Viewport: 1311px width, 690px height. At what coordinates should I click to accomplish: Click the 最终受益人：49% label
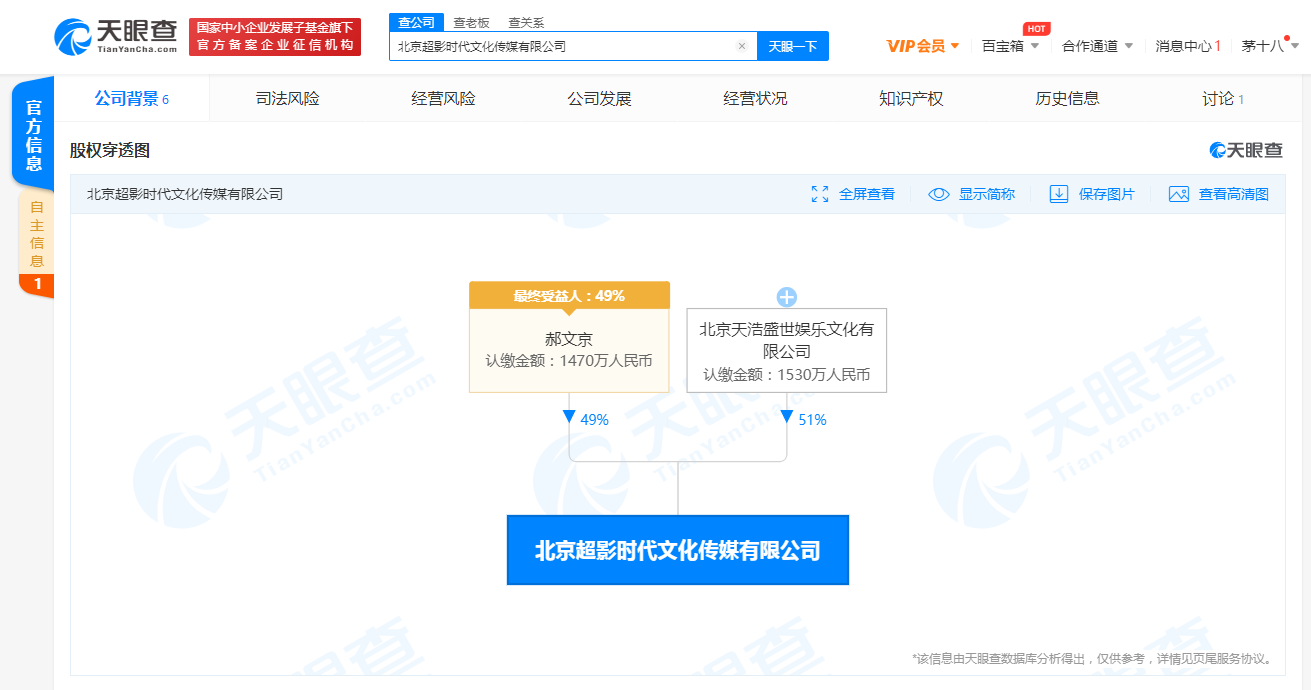click(569, 296)
